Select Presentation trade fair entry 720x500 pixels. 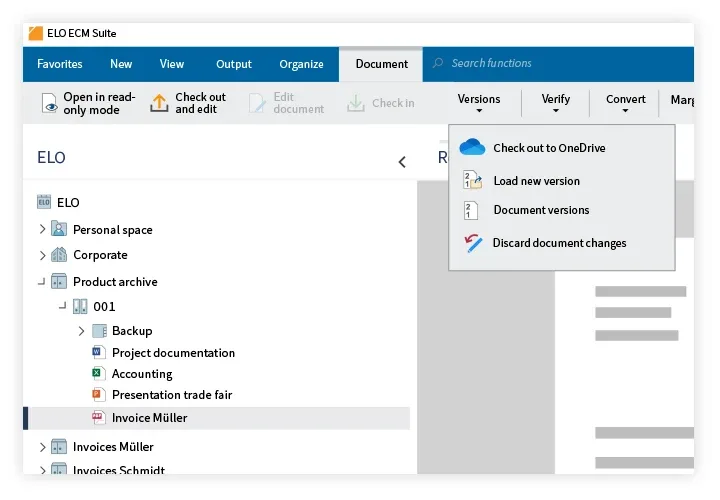(172, 395)
